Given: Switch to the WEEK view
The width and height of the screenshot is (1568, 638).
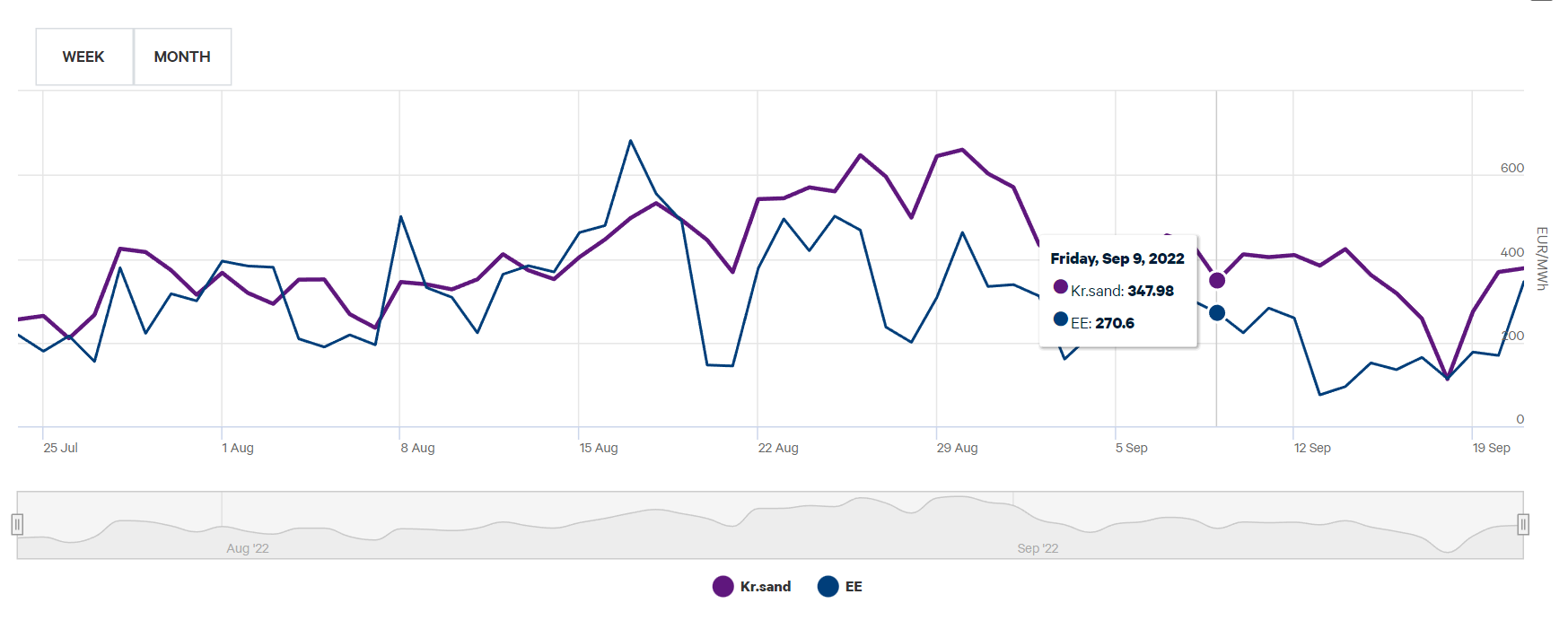Looking at the screenshot, I should pos(83,57).
